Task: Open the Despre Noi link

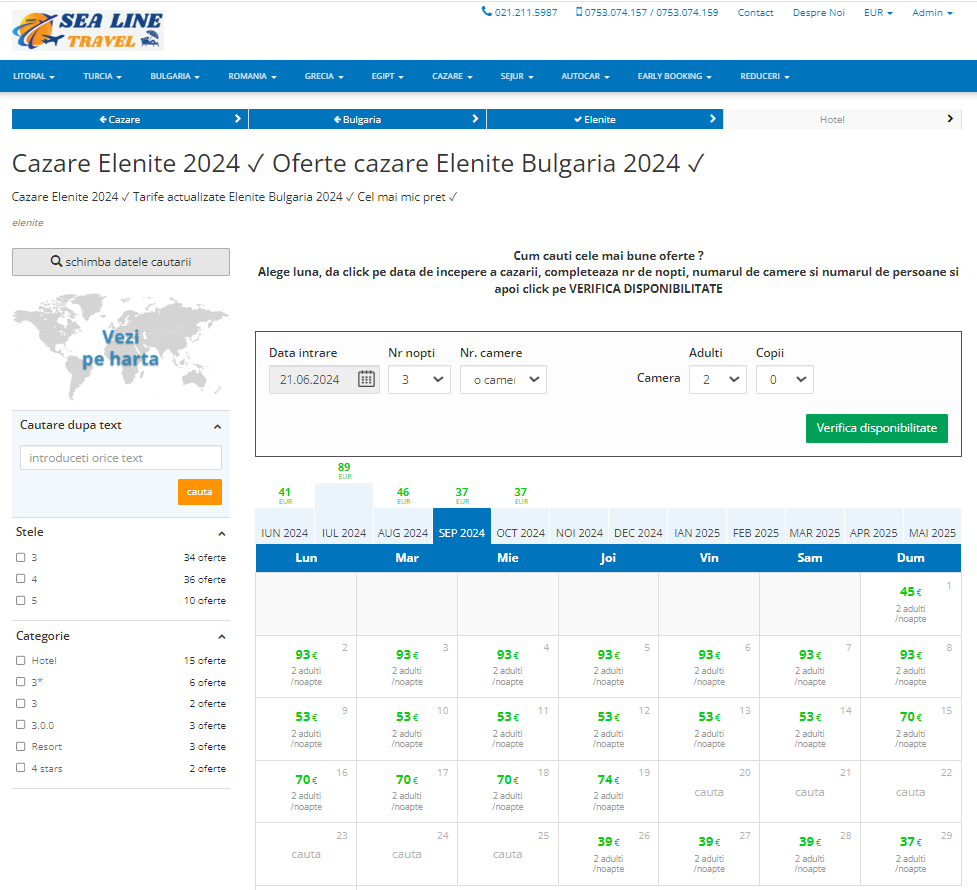Action: click(819, 12)
